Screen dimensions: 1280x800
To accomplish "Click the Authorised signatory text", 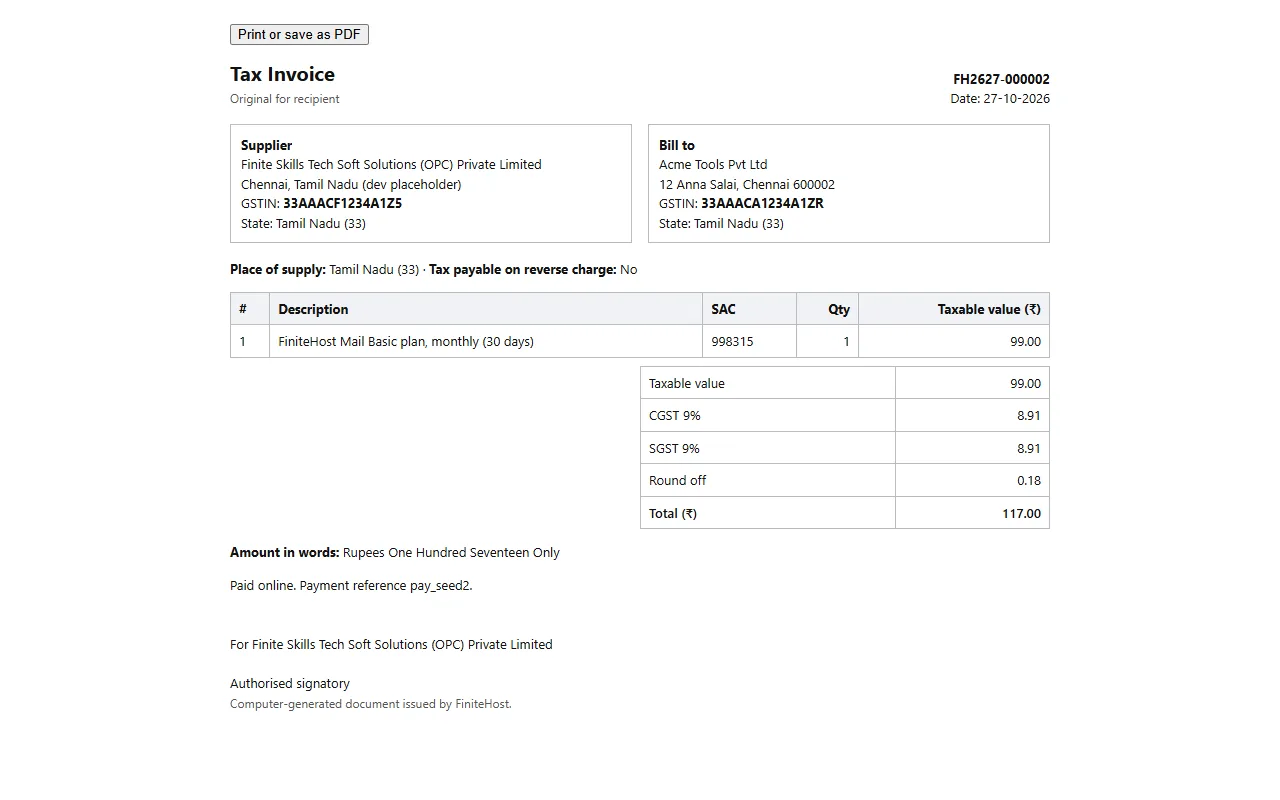I will coord(290,683).
